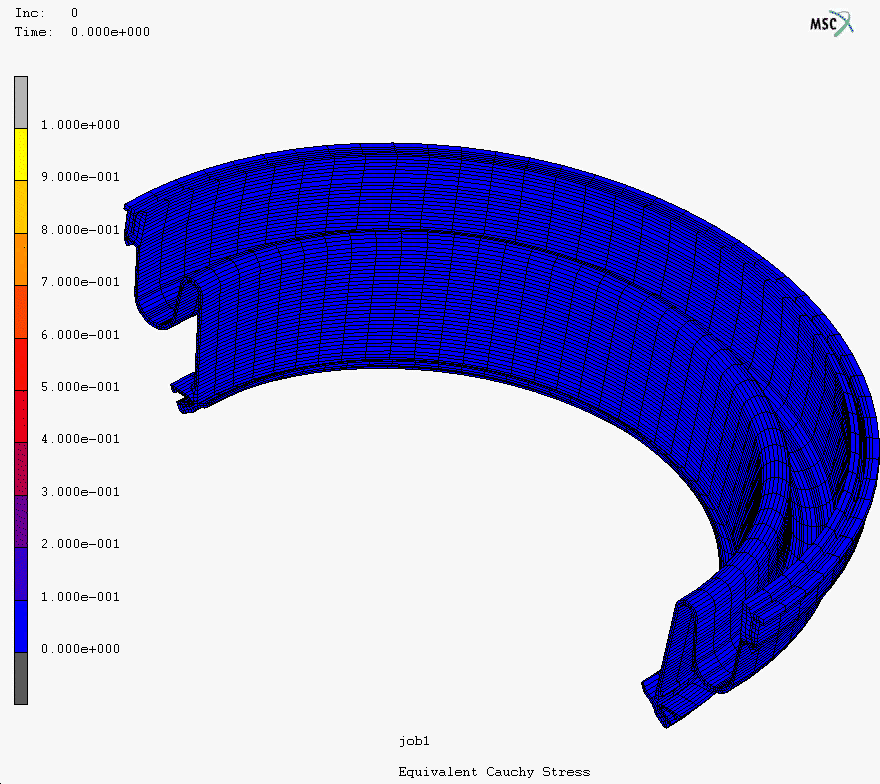The image size is (880, 784).
Task: Click the legend value 7.000e-001
Action: 80,282
